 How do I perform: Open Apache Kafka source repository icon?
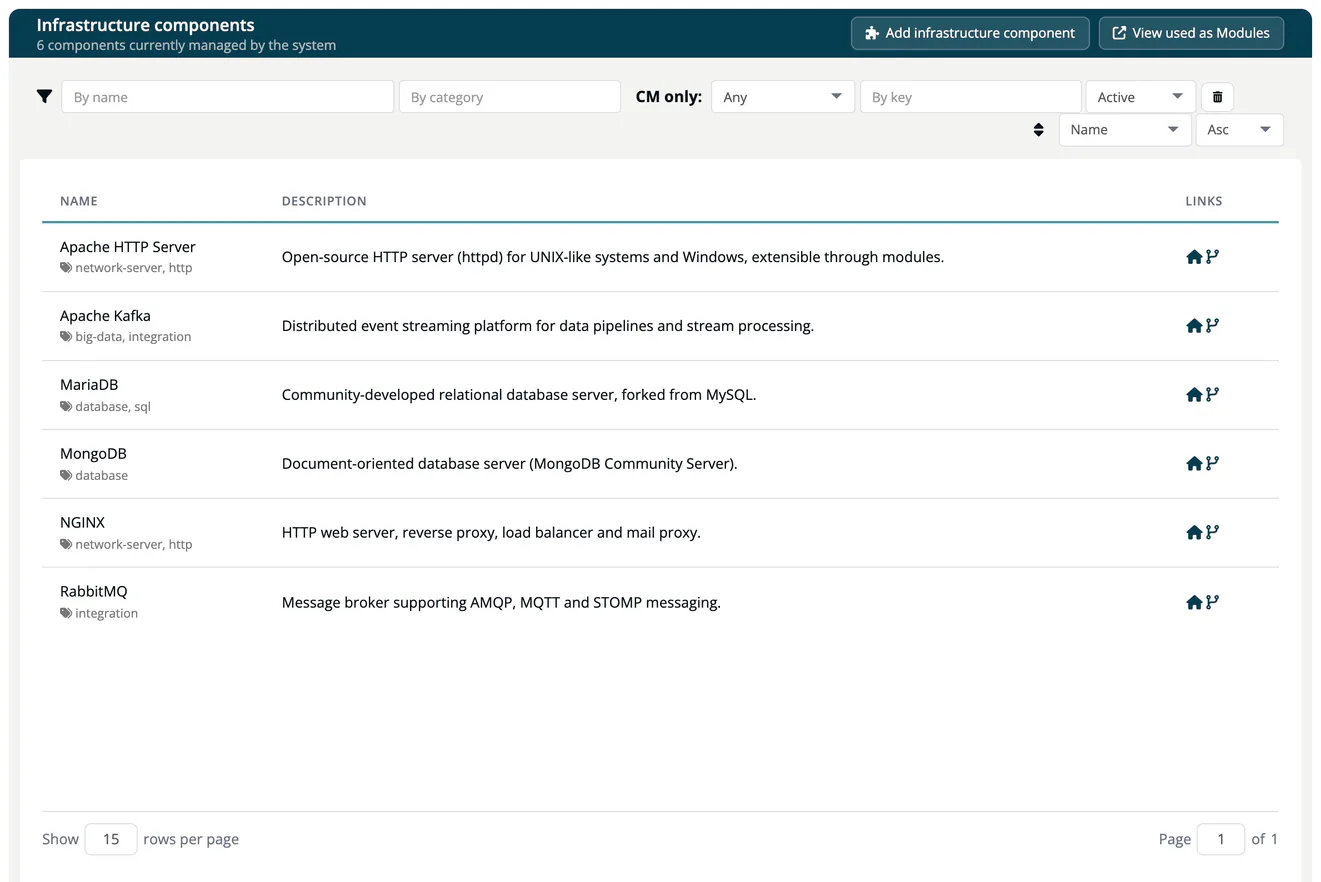coord(1212,325)
